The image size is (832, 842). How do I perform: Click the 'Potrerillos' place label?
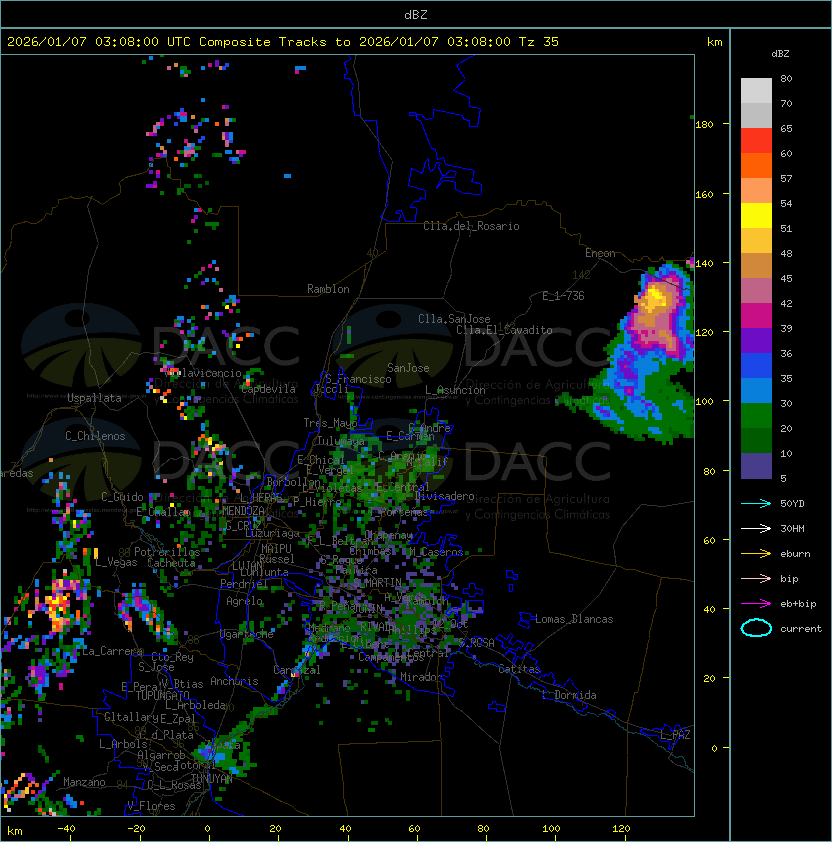coord(167,552)
